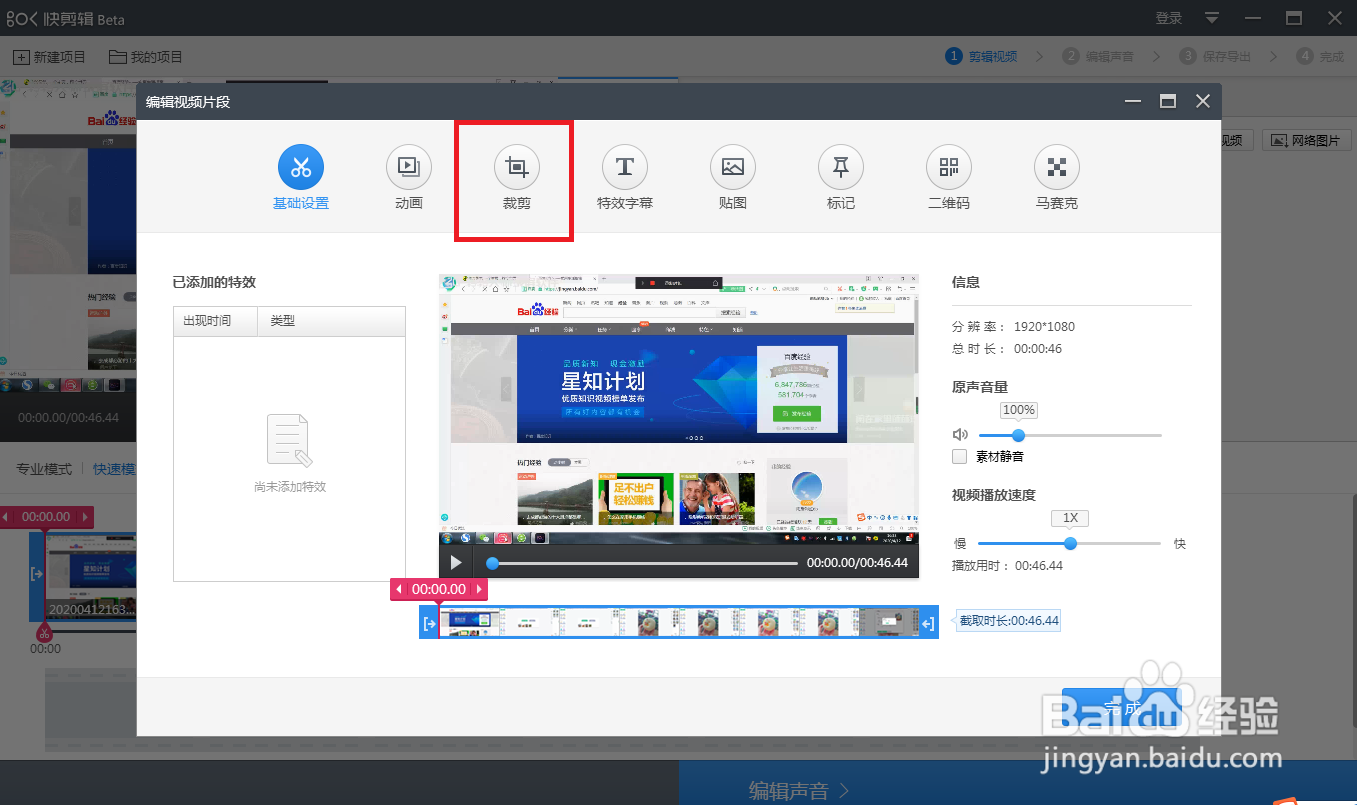This screenshot has width=1357, height=805.
Task: Close the 编辑视频片段 dialog
Action: click(x=1203, y=101)
